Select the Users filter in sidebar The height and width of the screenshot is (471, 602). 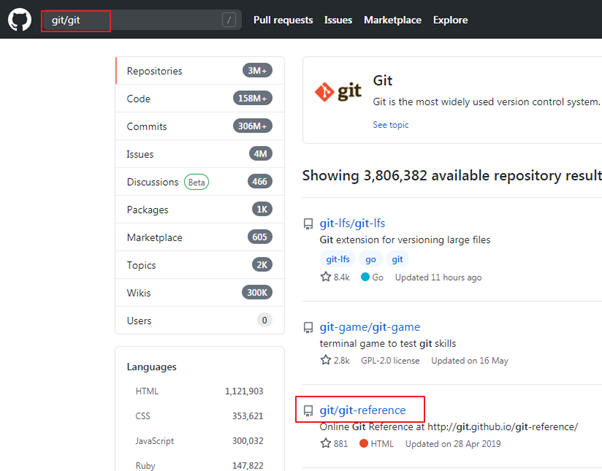click(x=200, y=320)
